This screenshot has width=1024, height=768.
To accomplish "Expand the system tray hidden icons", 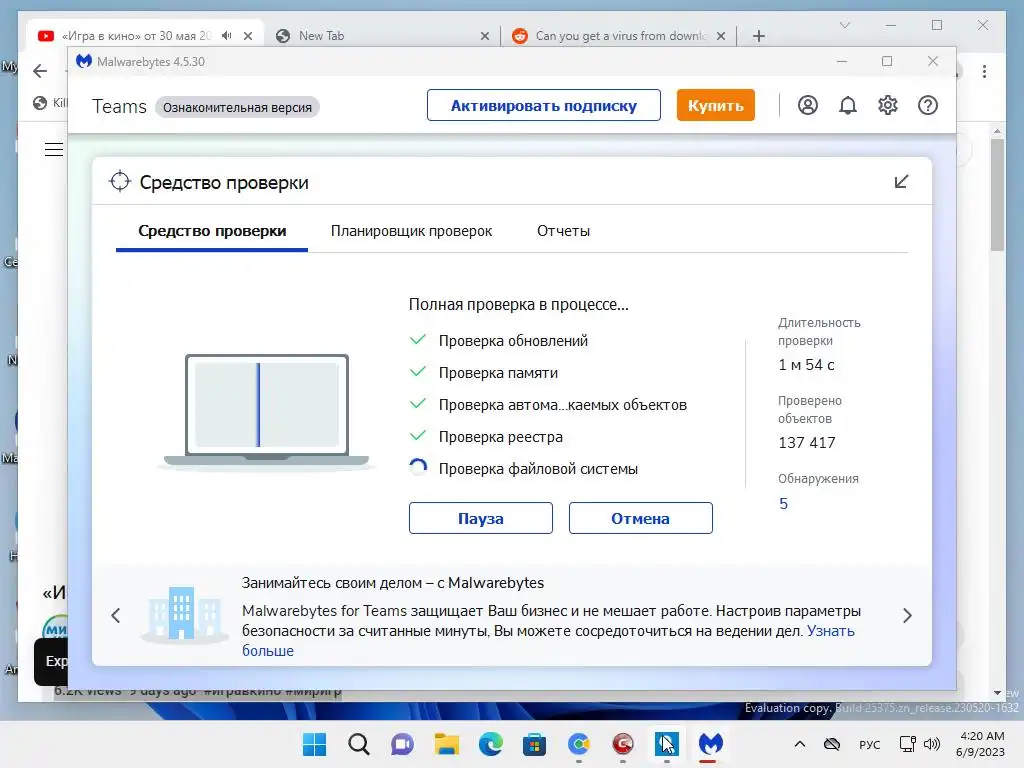I will [x=799, y=744].
